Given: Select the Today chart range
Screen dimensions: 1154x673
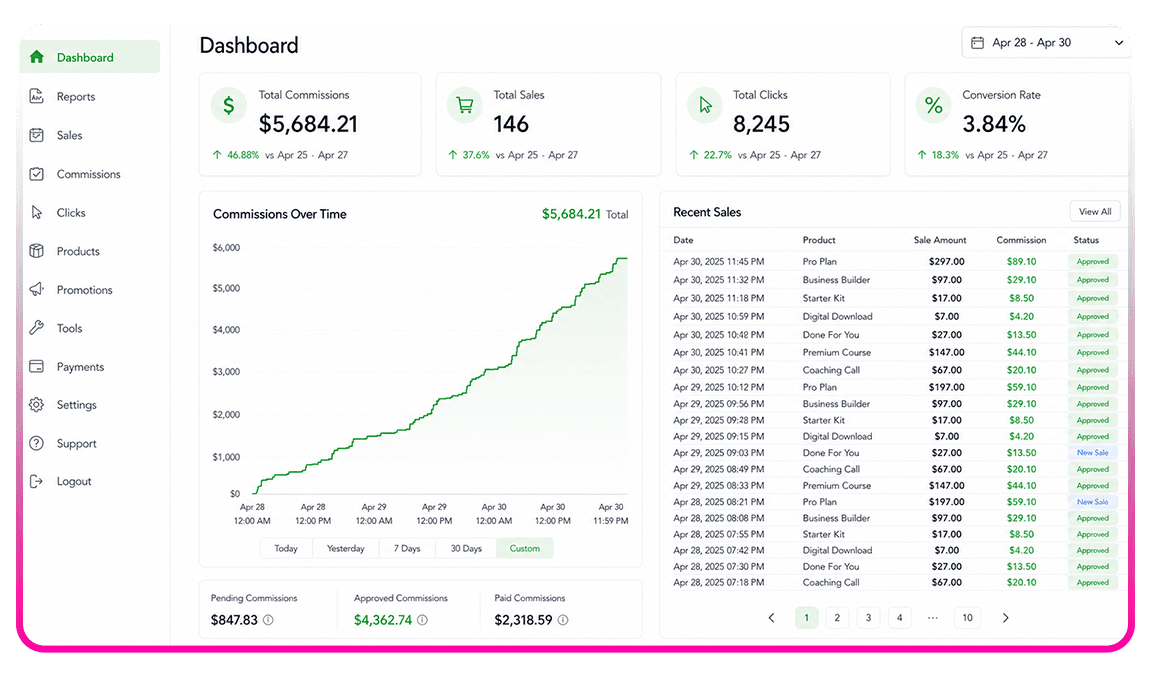Looking at the screenshot, I should coord(286,549).
